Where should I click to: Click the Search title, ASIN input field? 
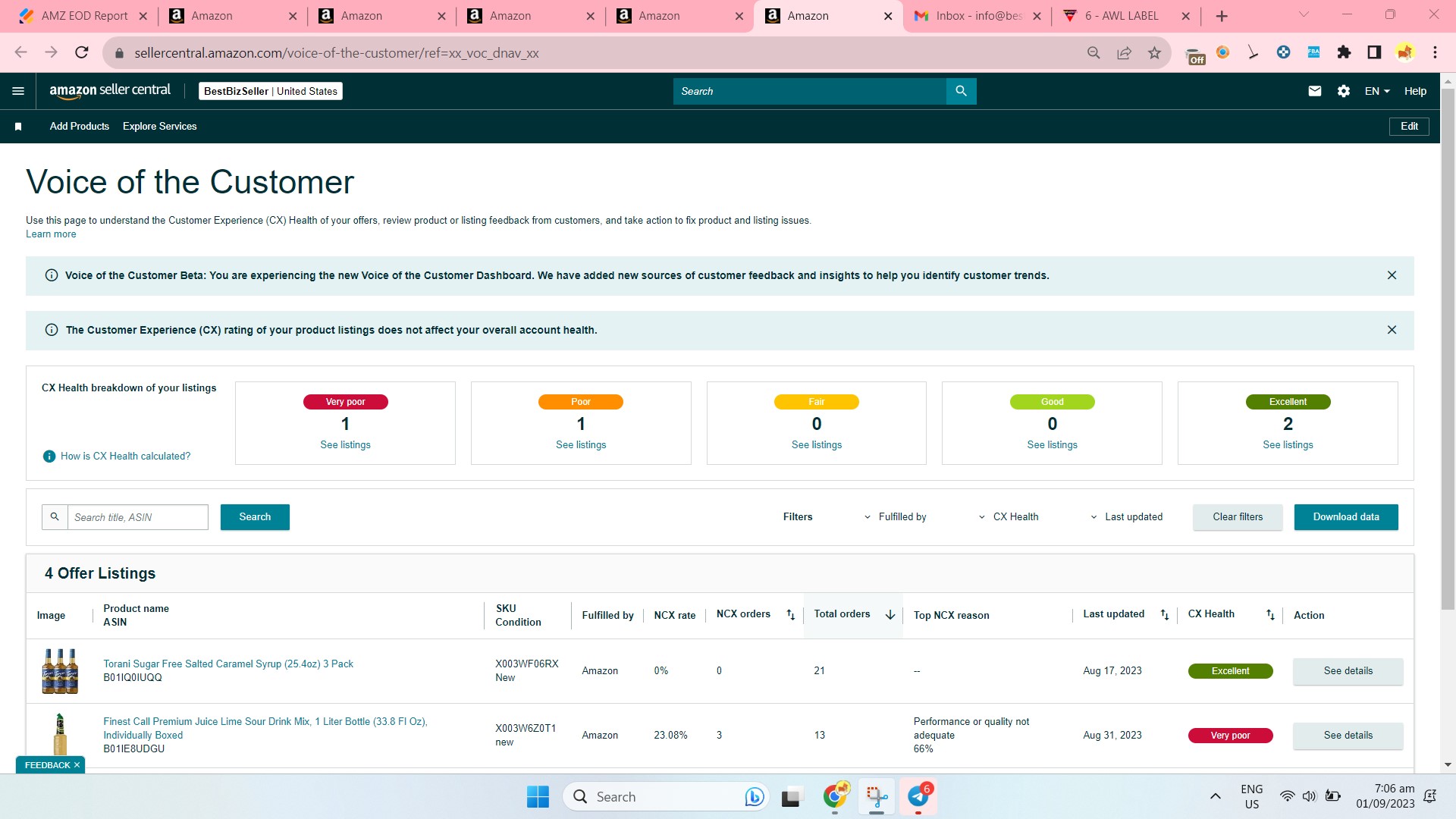click(x=138, y=517)
